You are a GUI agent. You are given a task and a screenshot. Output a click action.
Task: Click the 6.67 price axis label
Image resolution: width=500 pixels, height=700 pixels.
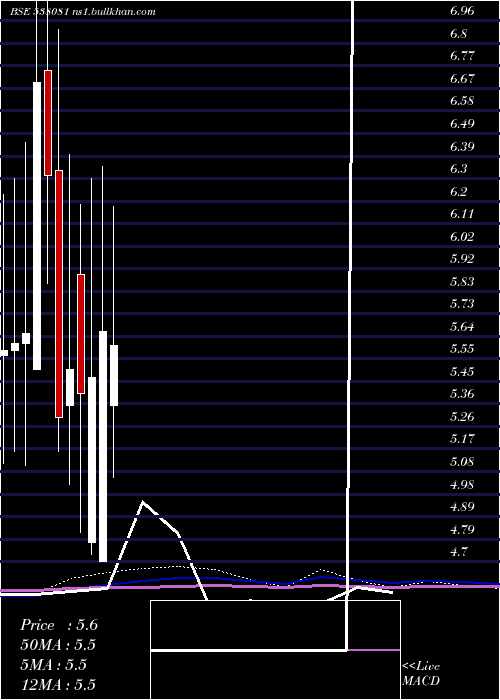(x=462, y=79)
